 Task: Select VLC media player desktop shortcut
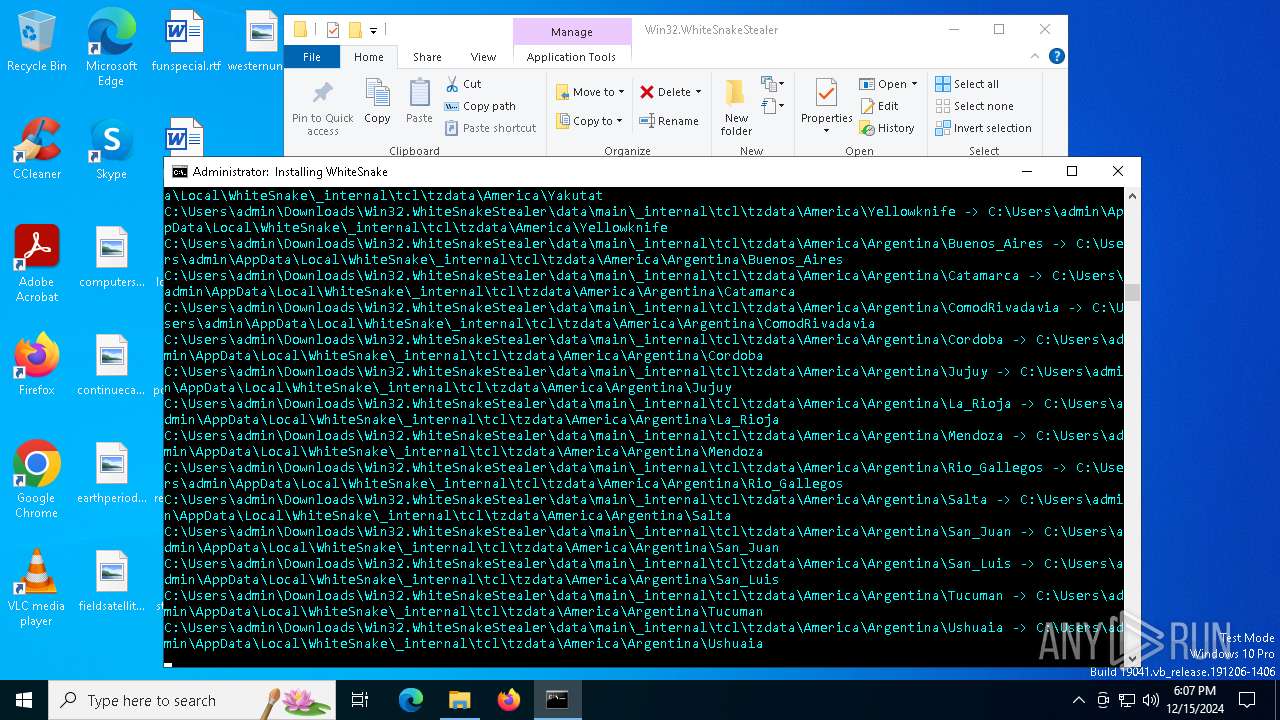[x=37, y=588]
